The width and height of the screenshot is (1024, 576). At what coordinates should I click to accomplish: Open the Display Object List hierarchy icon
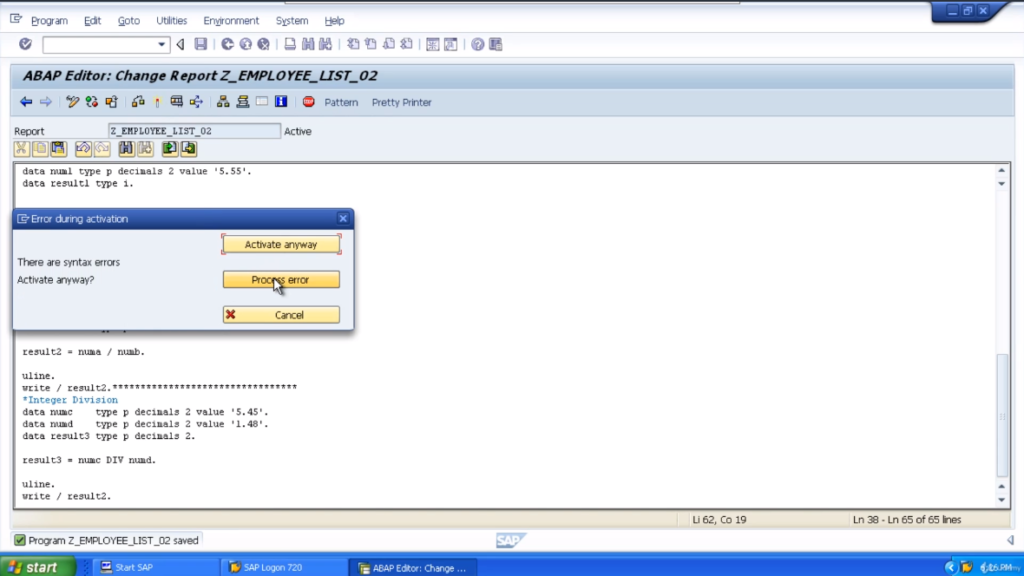click(223, 102)
